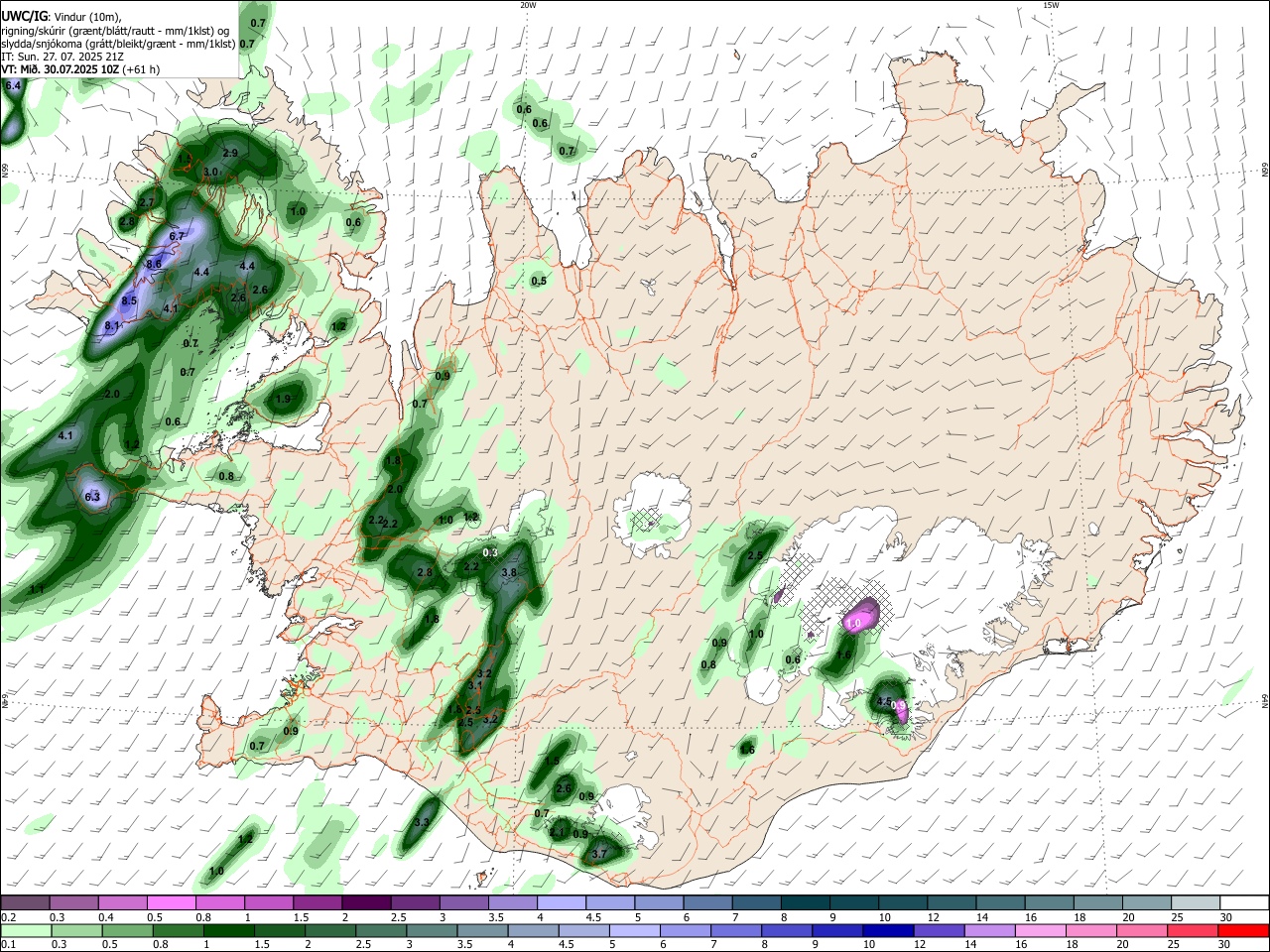The image size is (1270, 952).
Task: Click the 1.9 precipitation value on the map
Action: click(x=283, y=400)
